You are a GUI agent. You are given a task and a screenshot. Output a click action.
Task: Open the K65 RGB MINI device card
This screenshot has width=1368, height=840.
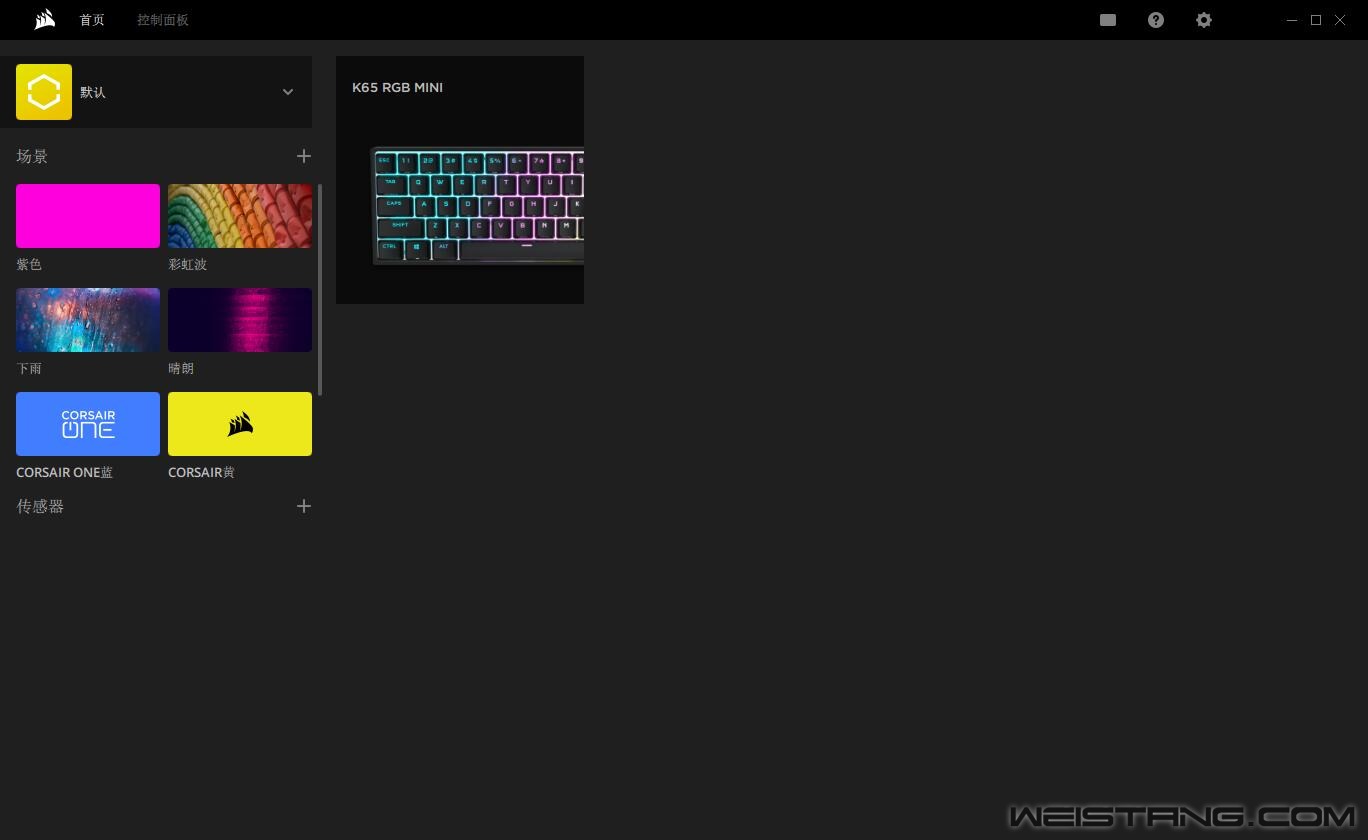[460, 180]
